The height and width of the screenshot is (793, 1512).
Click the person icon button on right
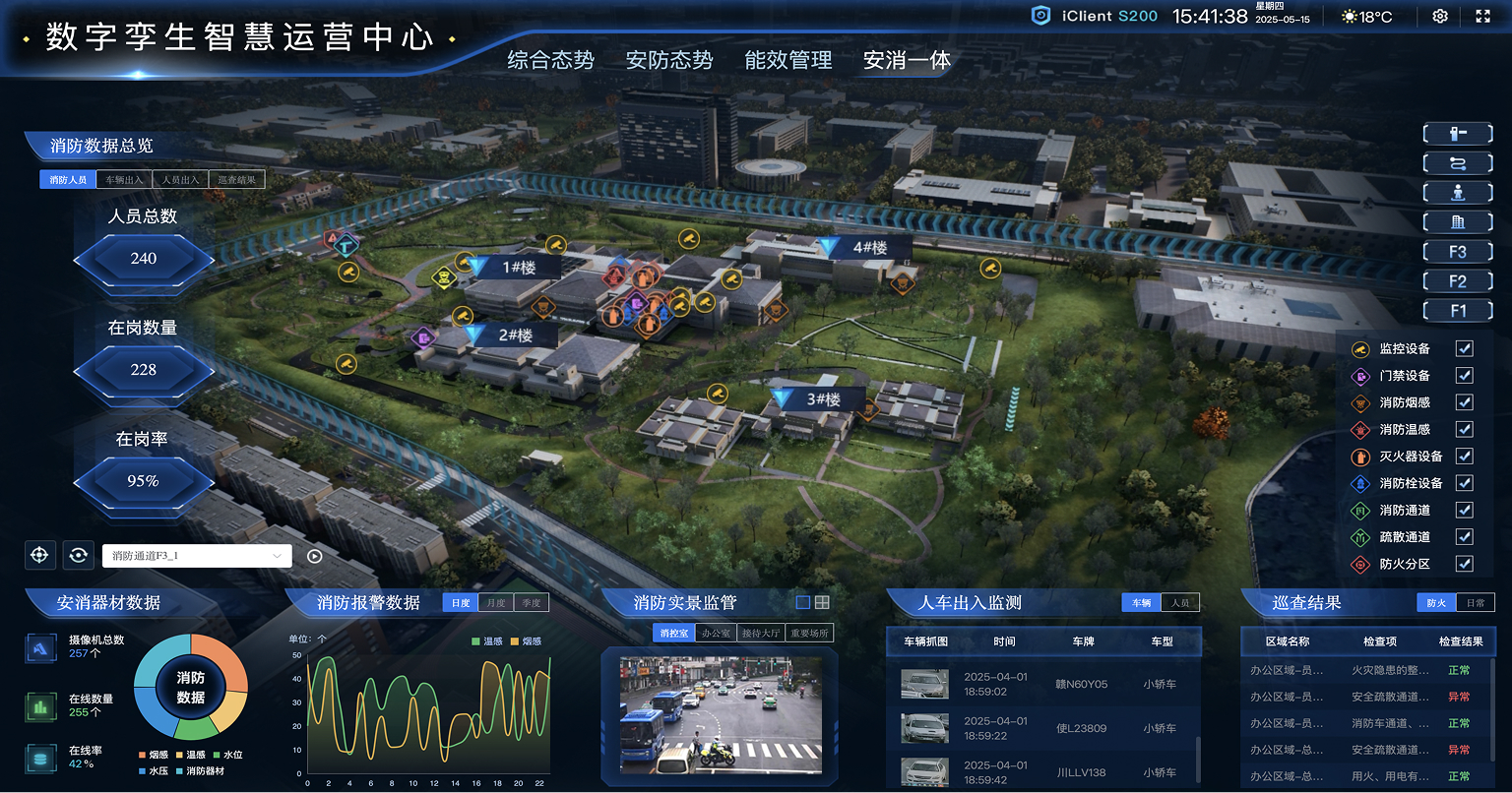[1458, 193]
